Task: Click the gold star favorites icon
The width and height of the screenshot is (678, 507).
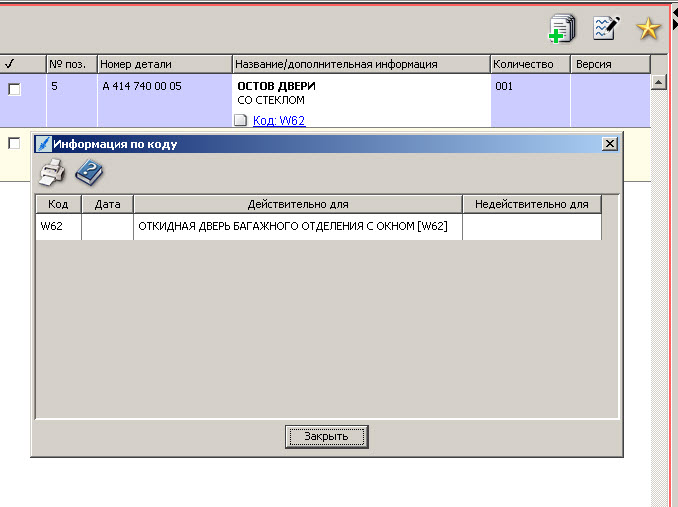Action: [x=649, y=29]
